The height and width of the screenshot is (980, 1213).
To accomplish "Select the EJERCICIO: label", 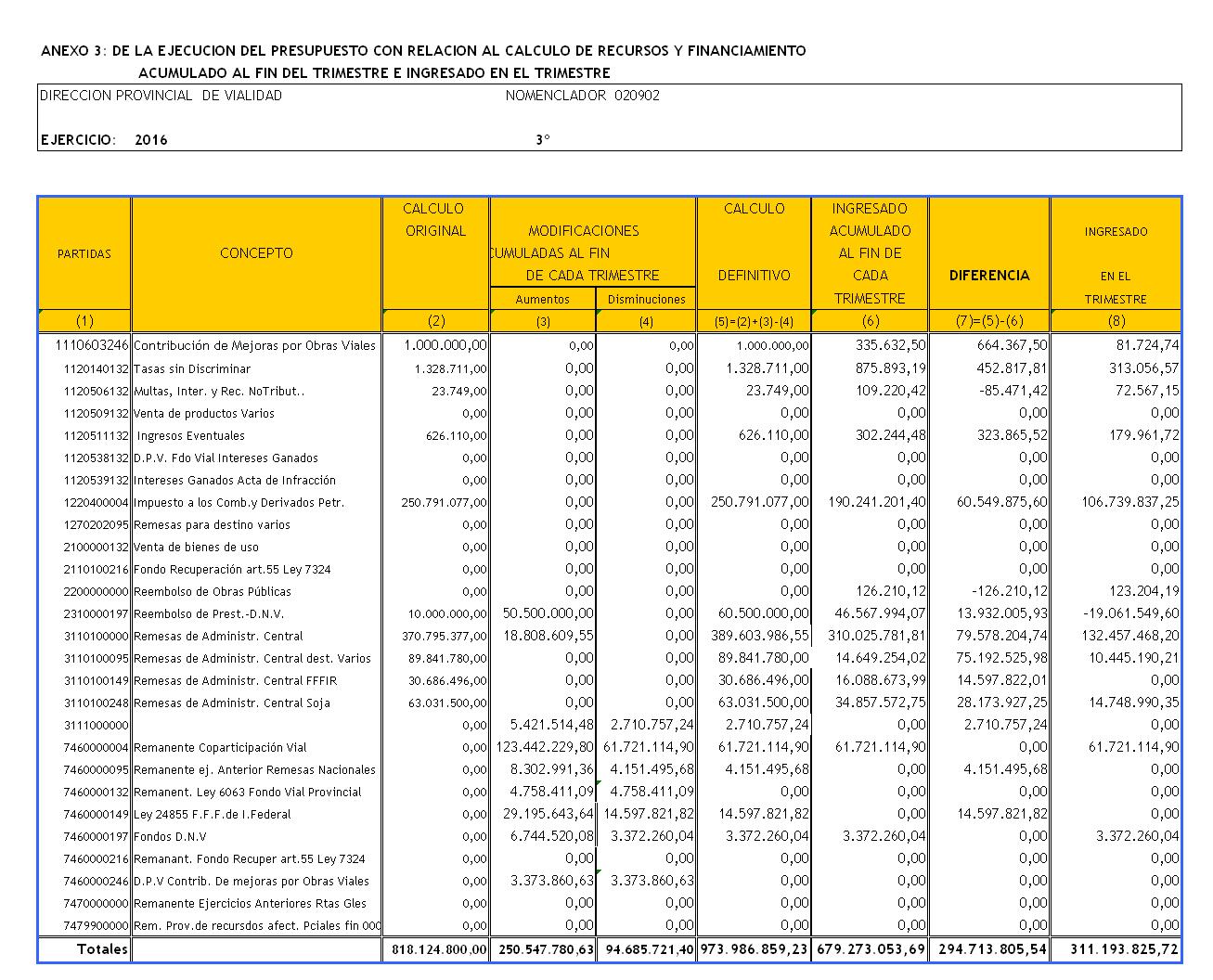I will click(79, 140).
